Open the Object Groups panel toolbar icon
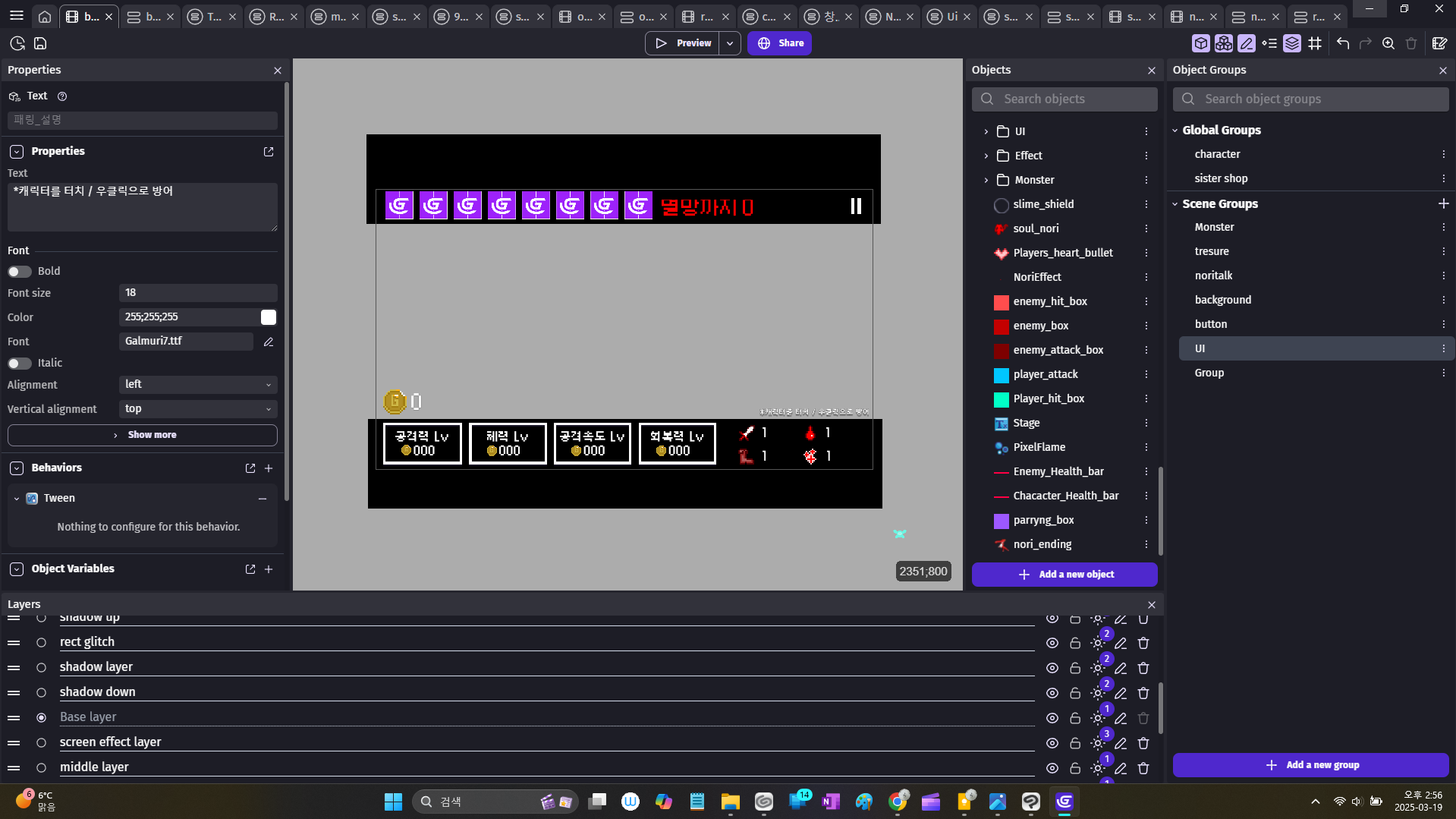Screen dimensions: 1456x819 1223,43
